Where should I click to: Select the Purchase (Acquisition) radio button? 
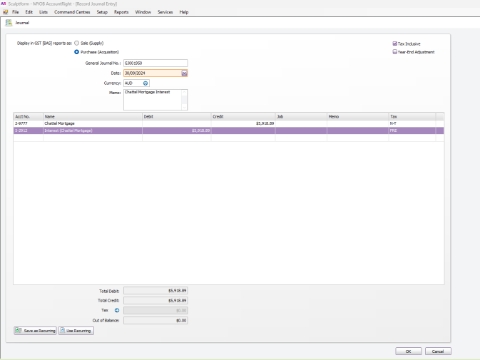pyautogui.click(x=77, y=52)
